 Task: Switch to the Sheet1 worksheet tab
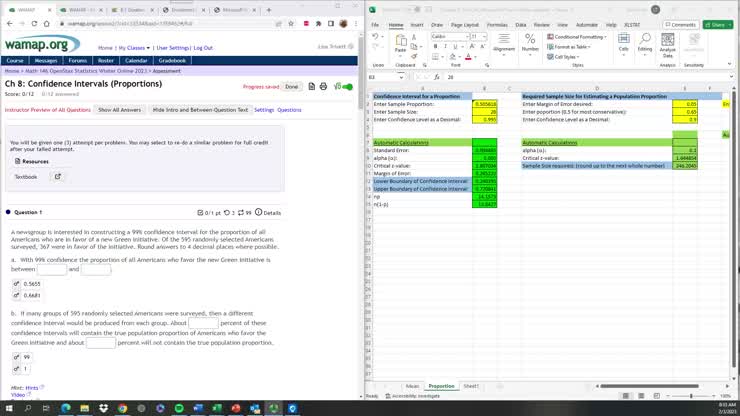471,385
